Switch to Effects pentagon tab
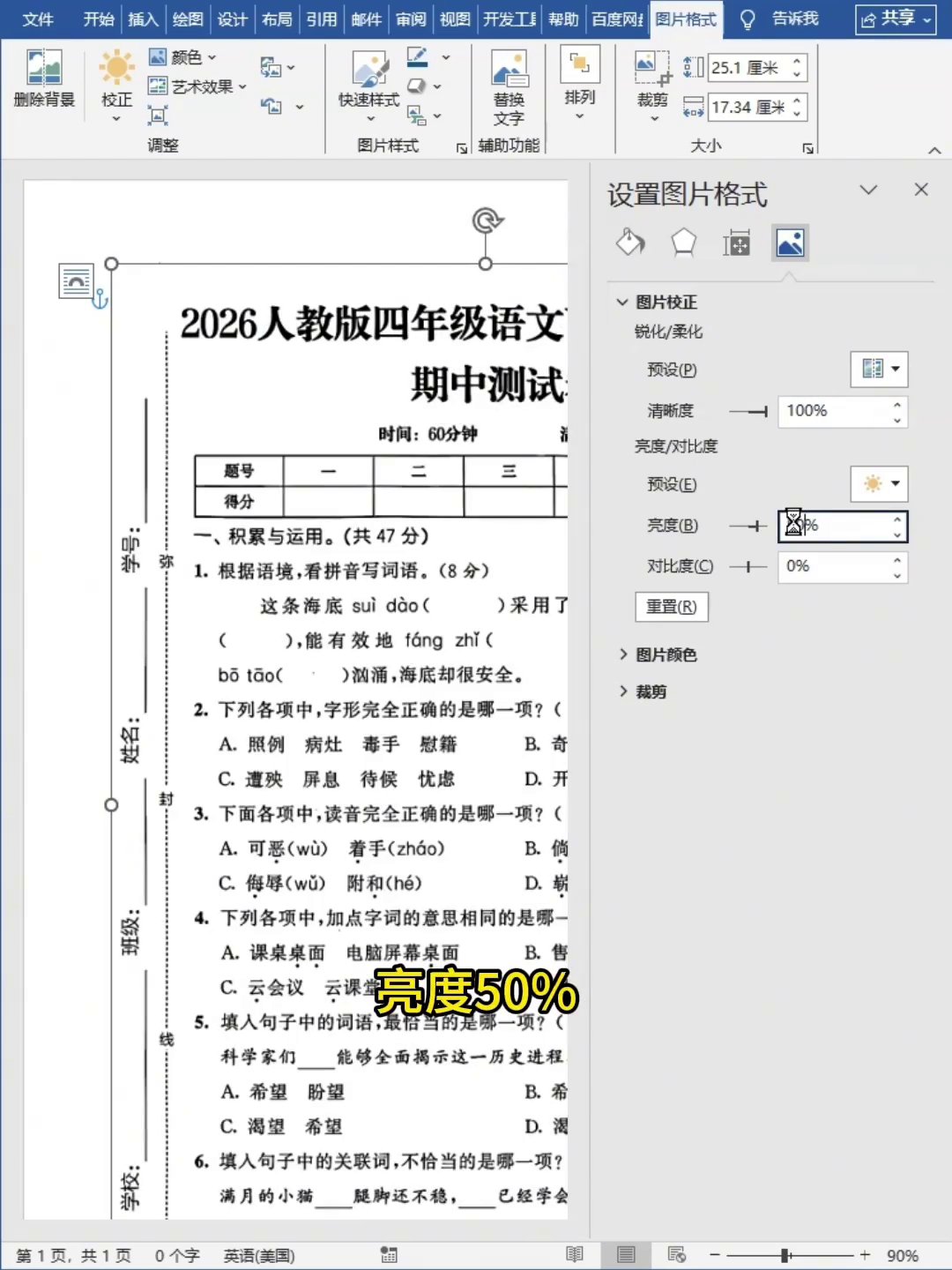Screen dimensions: 952x1270 [x=683, y=243]
